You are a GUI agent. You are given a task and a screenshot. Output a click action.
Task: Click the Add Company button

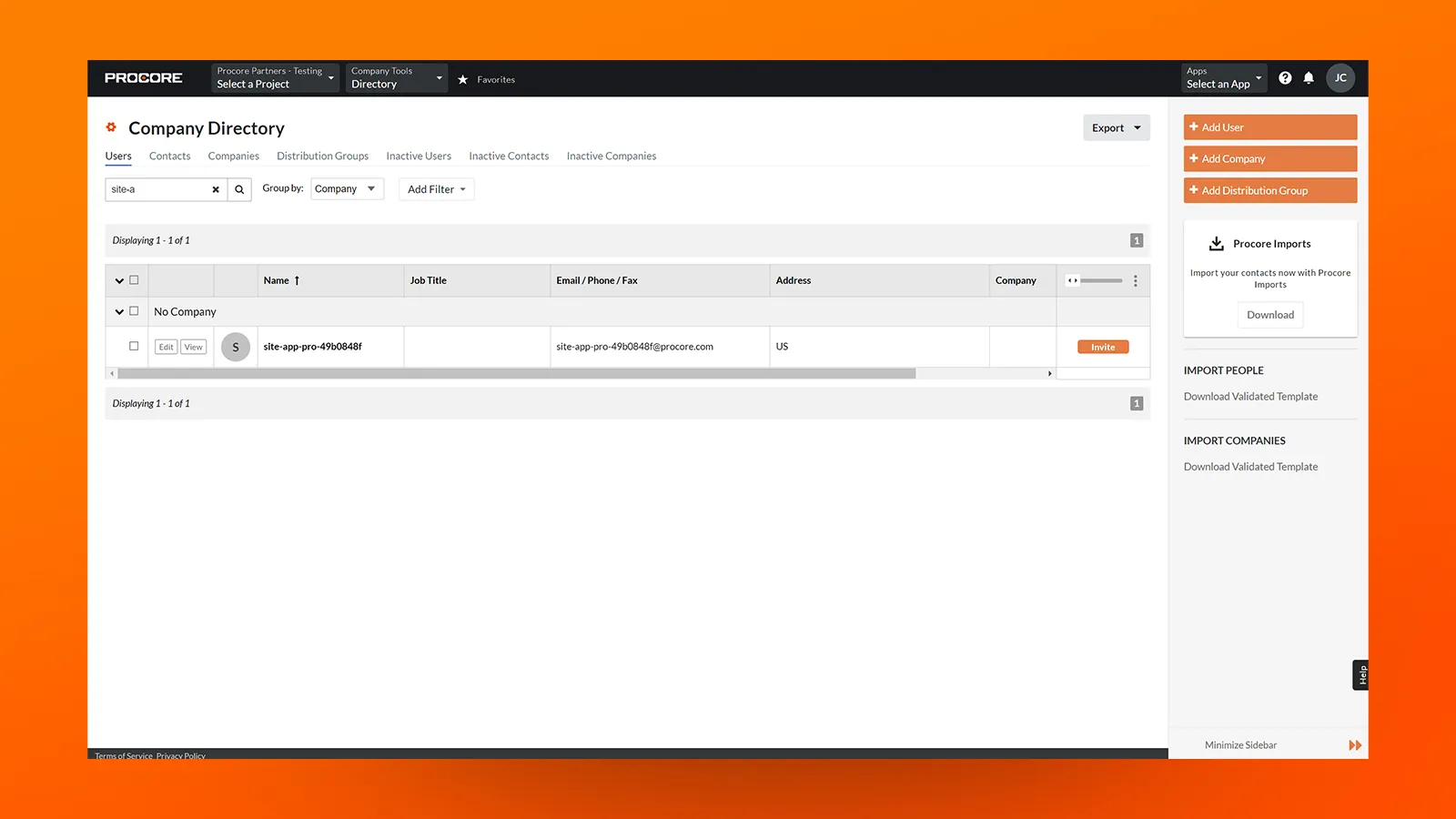[x=1270, y=159]
